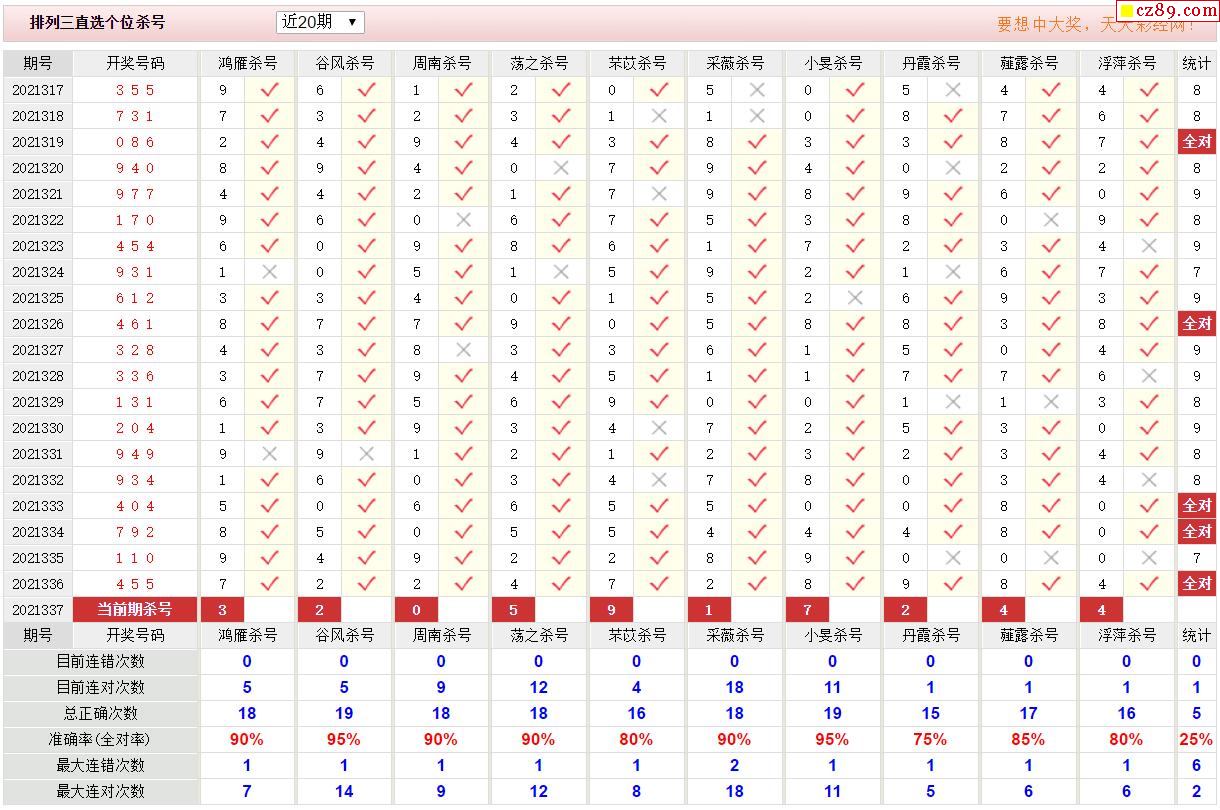Click the X mark for 丹霞杀号 in row 2021329

pyautogui.click(x=953, y=402)
